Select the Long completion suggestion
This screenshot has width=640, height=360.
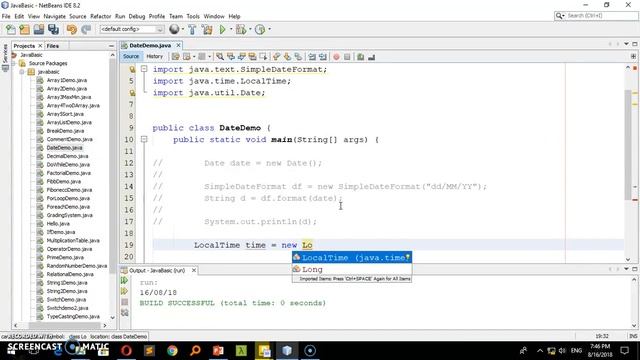pyautogui.click(x=352, y=269)
